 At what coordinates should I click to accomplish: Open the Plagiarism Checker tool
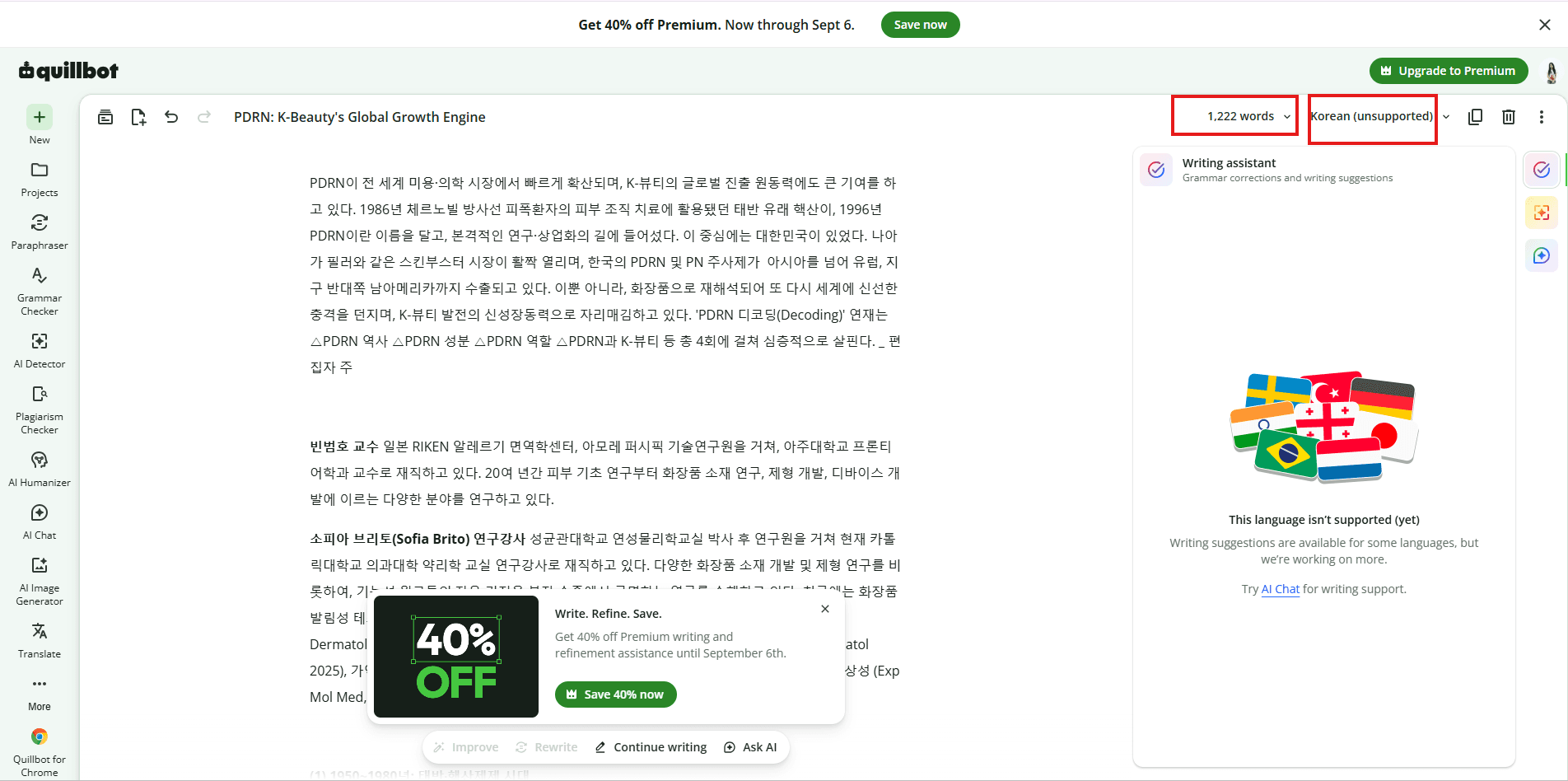[x=40, y=410]
